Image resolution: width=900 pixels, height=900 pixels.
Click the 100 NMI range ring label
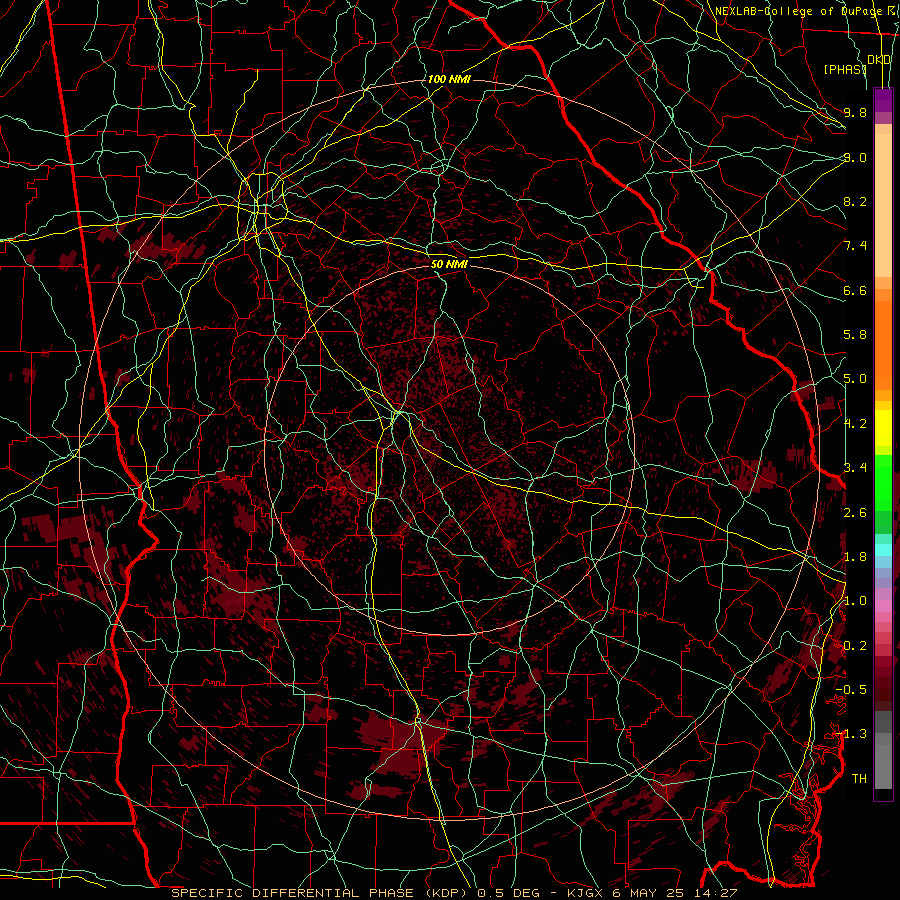[x=449, y=79]
